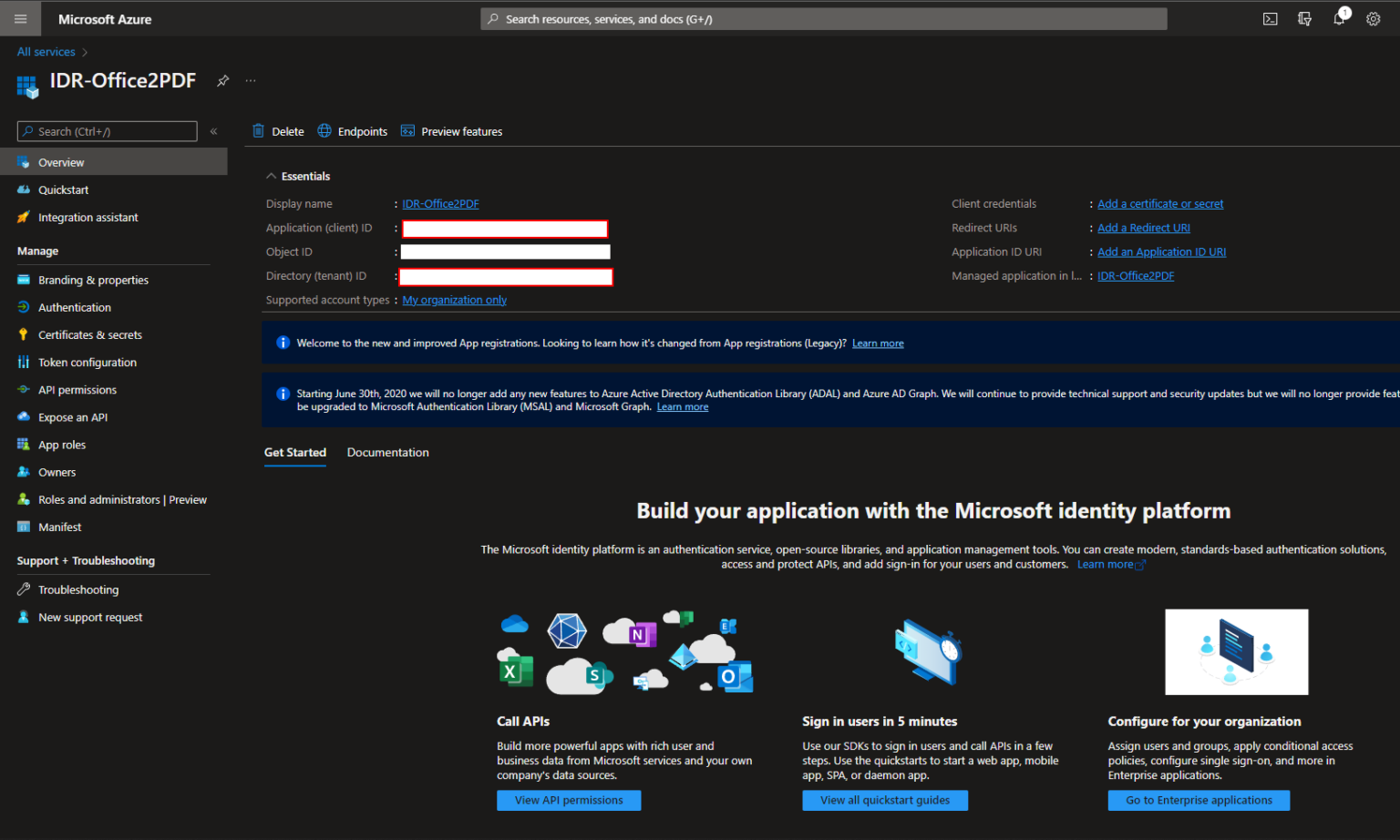Open the Token configuration section

(87, 362)
